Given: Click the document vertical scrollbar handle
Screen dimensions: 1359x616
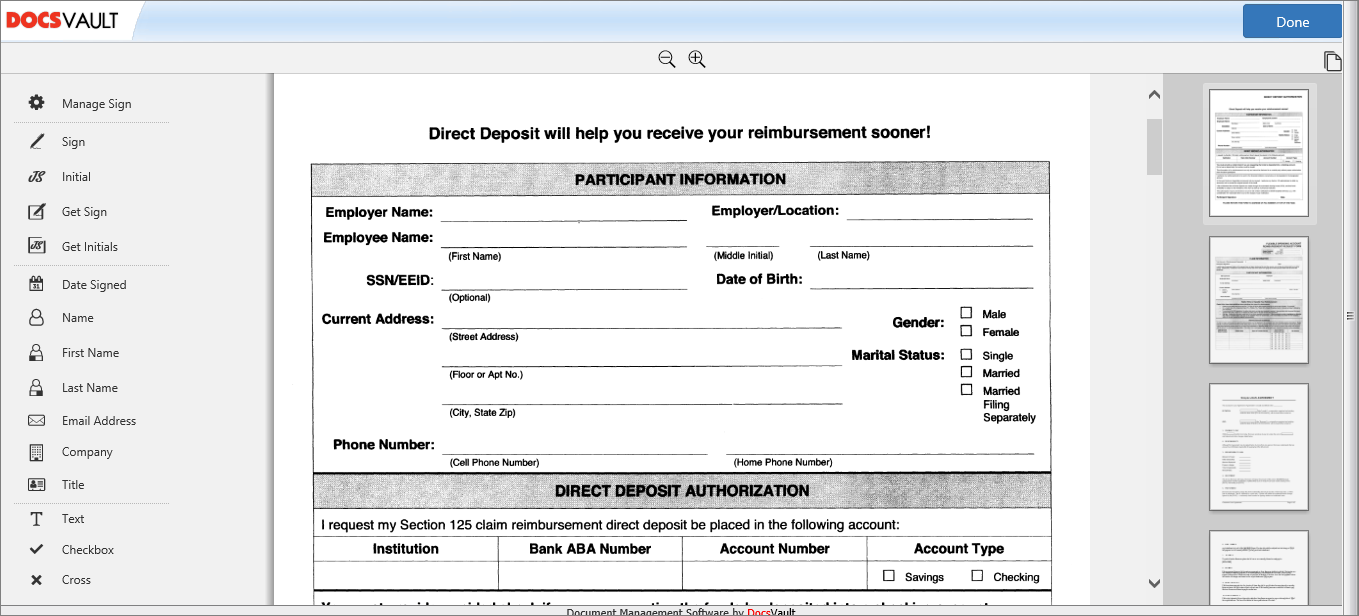Looking at the screenshot, I should click(x=1154, y=147).
